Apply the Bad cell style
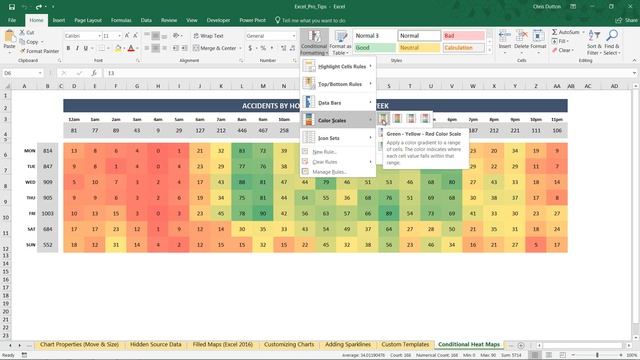Screen dimensions: 640x360 464,36
